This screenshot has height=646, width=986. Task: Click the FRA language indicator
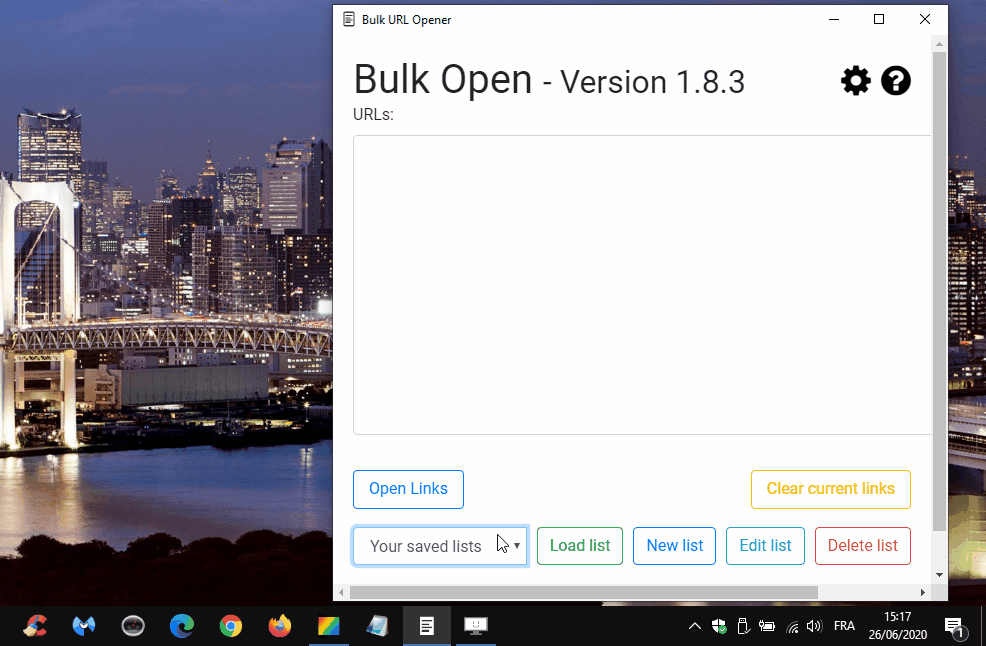tap(844, 626)
